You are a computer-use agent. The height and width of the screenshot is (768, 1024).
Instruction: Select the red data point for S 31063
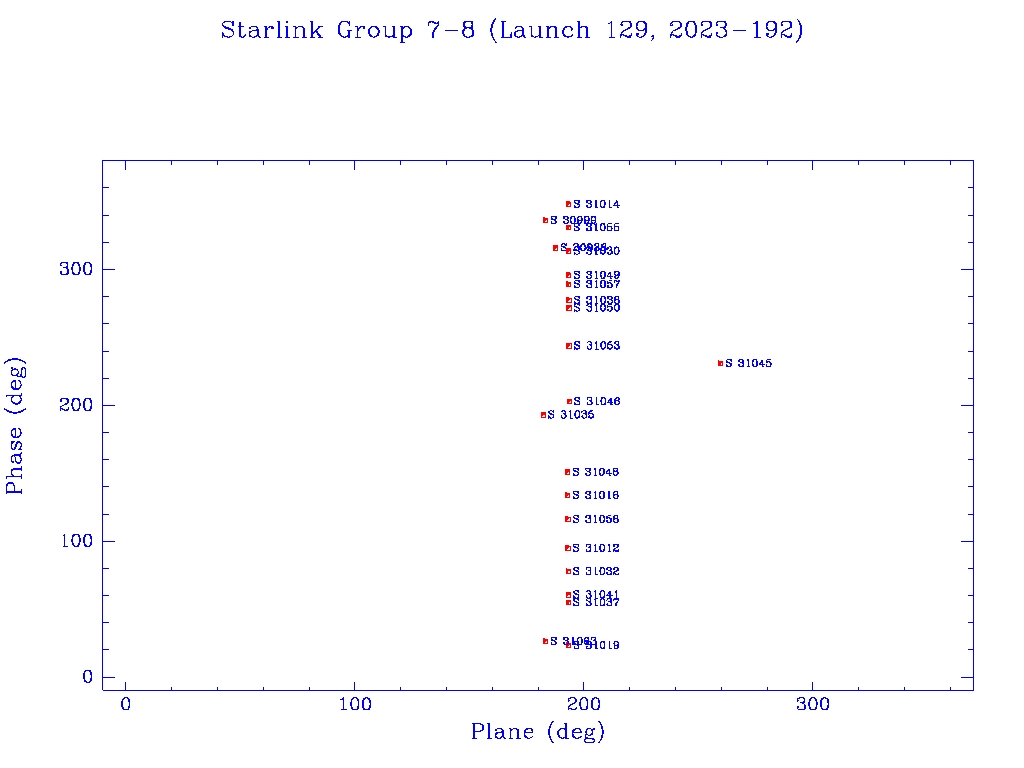569,346
